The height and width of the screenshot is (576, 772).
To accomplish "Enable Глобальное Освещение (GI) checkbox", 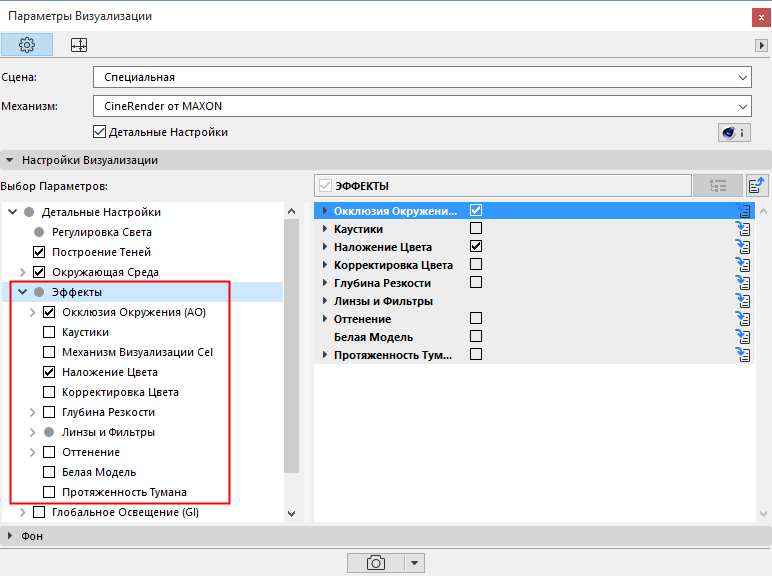I will [x=39, y=512].
